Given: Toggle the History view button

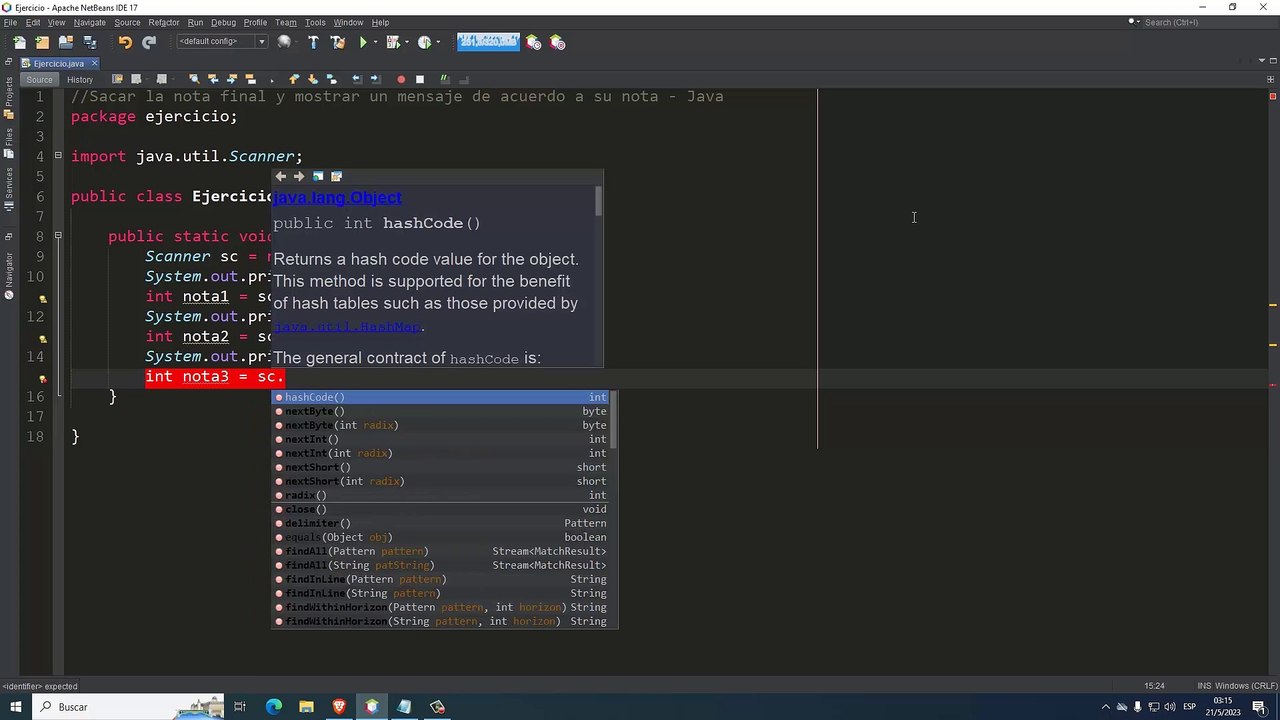Looking at the screenshot, I should [x=80, y=79].
